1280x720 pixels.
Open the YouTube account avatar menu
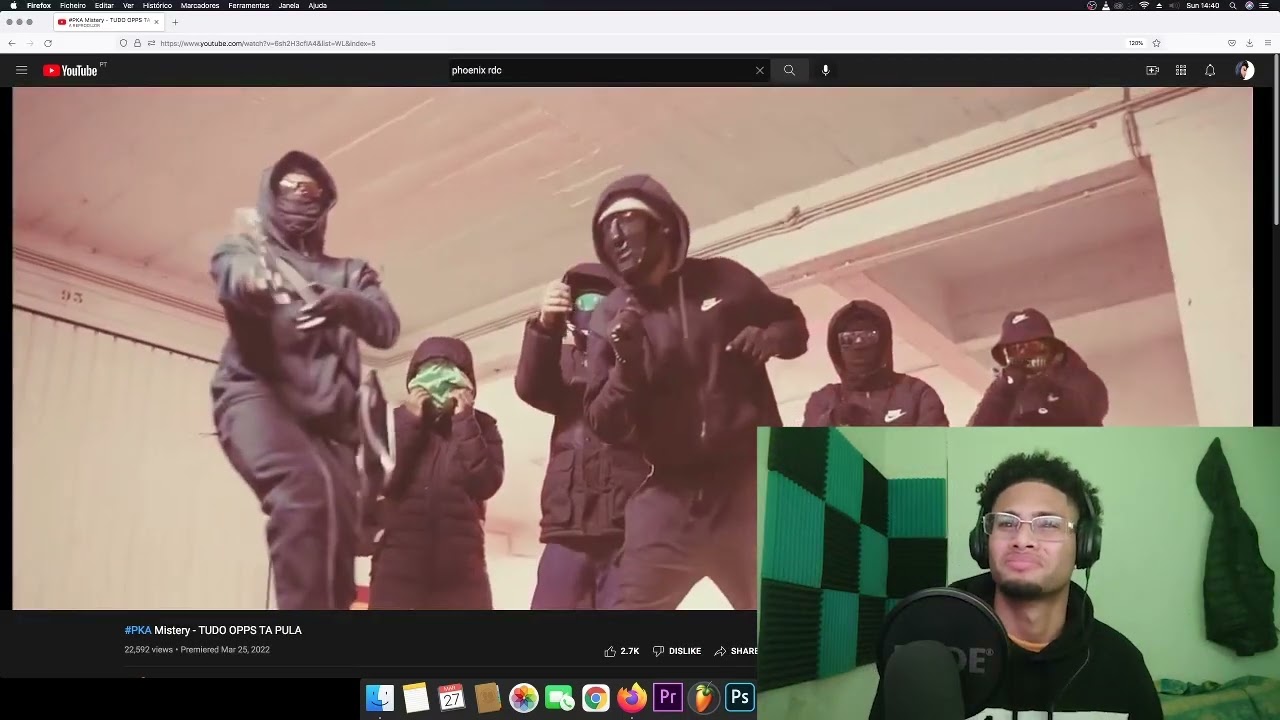1245,70
